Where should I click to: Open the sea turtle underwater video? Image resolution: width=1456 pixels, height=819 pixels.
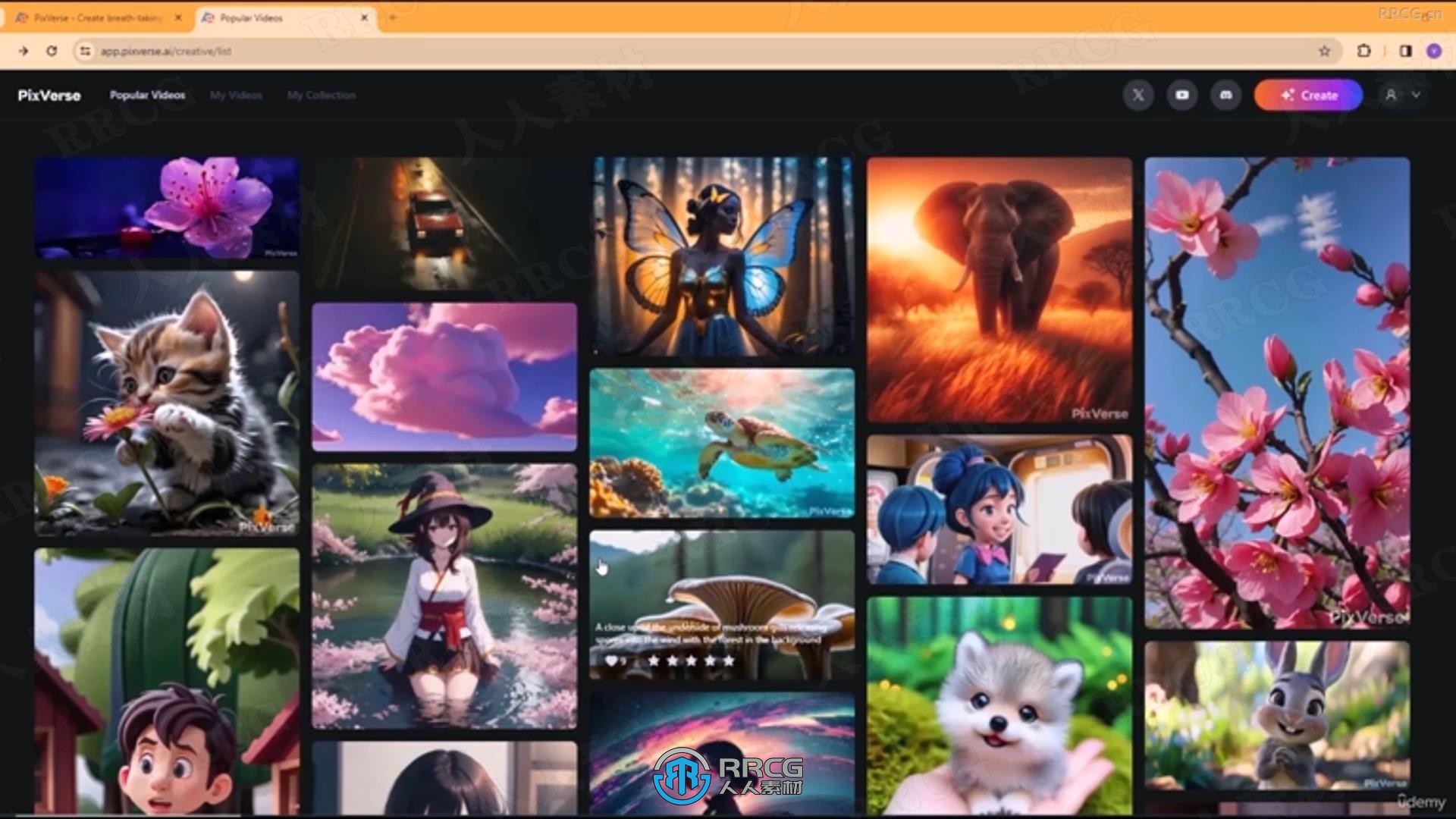coord(722,443)
